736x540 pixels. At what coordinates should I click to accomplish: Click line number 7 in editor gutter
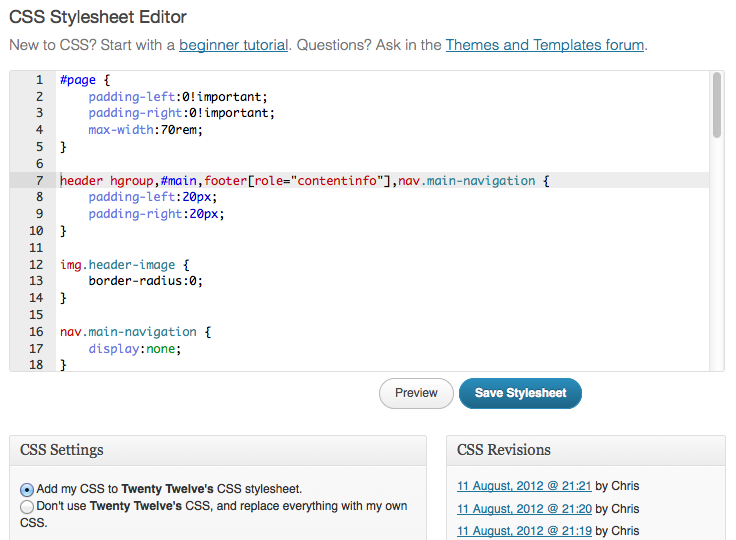pos(39,181)
